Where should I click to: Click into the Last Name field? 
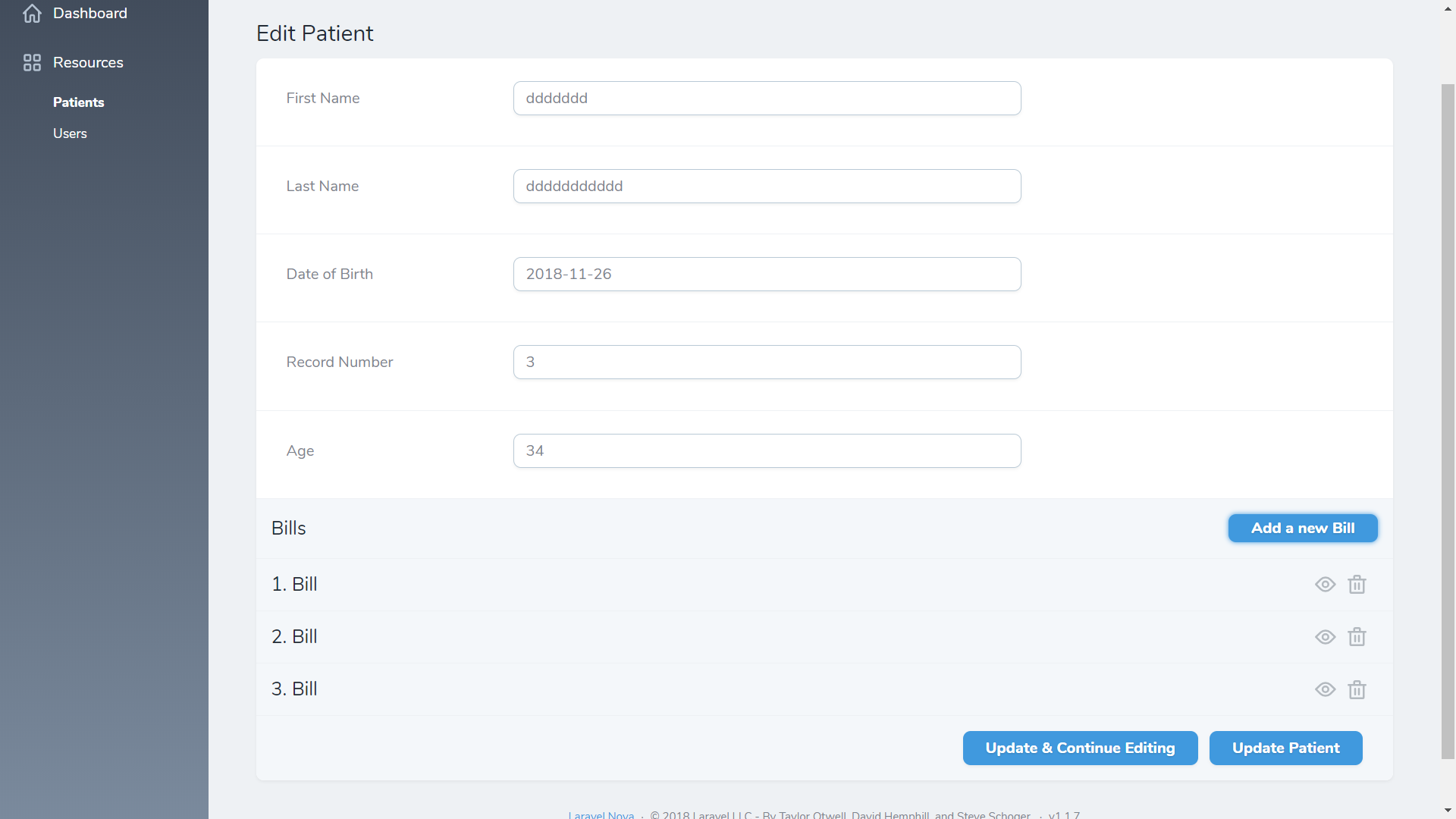[767, 187]
